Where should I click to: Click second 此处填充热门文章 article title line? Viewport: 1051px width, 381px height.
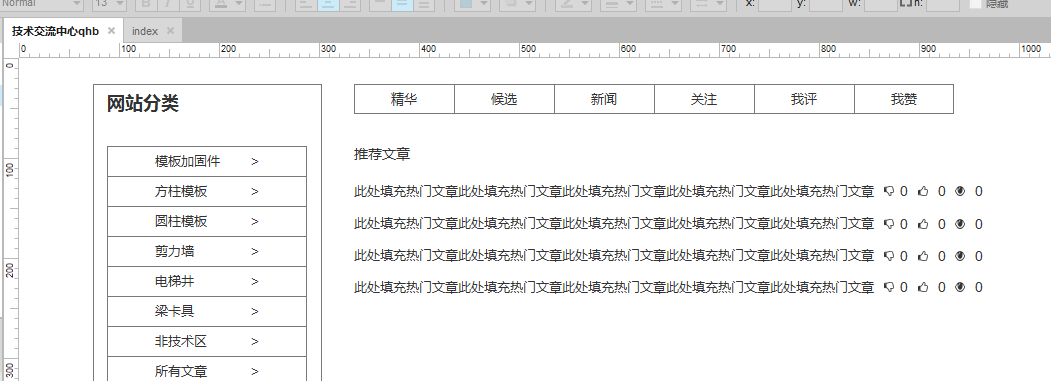pyautogui.click(x=614, y=224)
